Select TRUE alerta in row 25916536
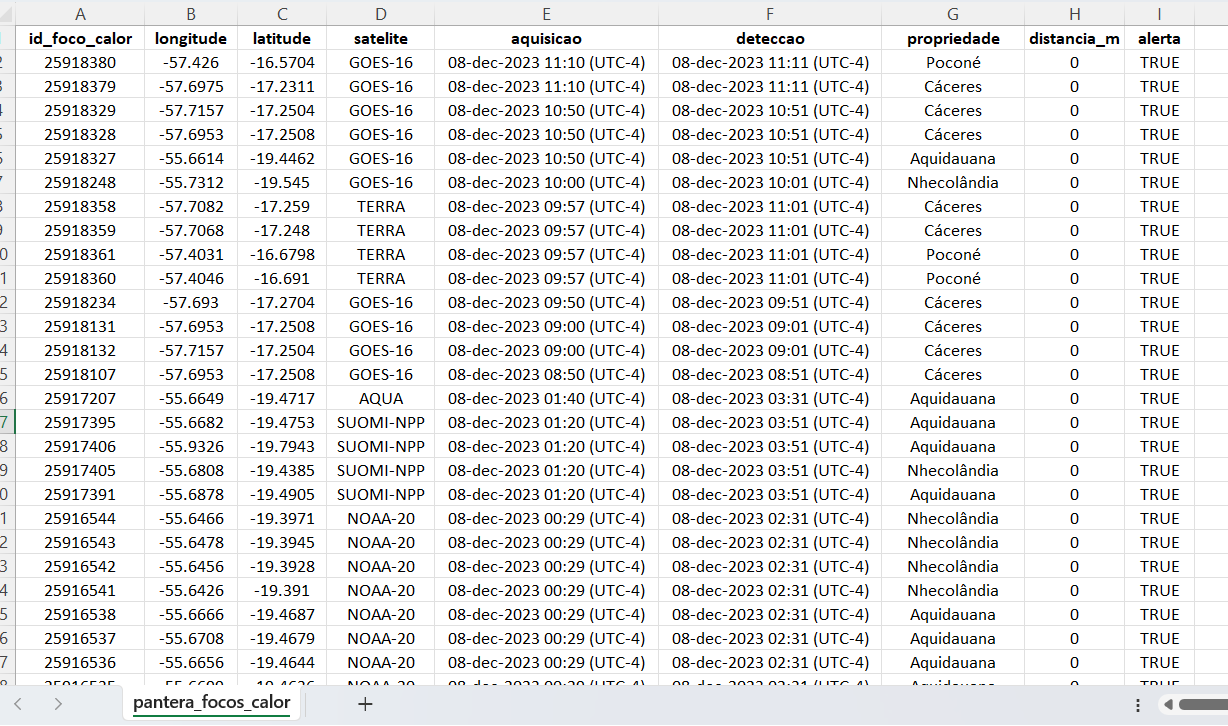The image size is (1228, 726). click(x=1160, y=662)
